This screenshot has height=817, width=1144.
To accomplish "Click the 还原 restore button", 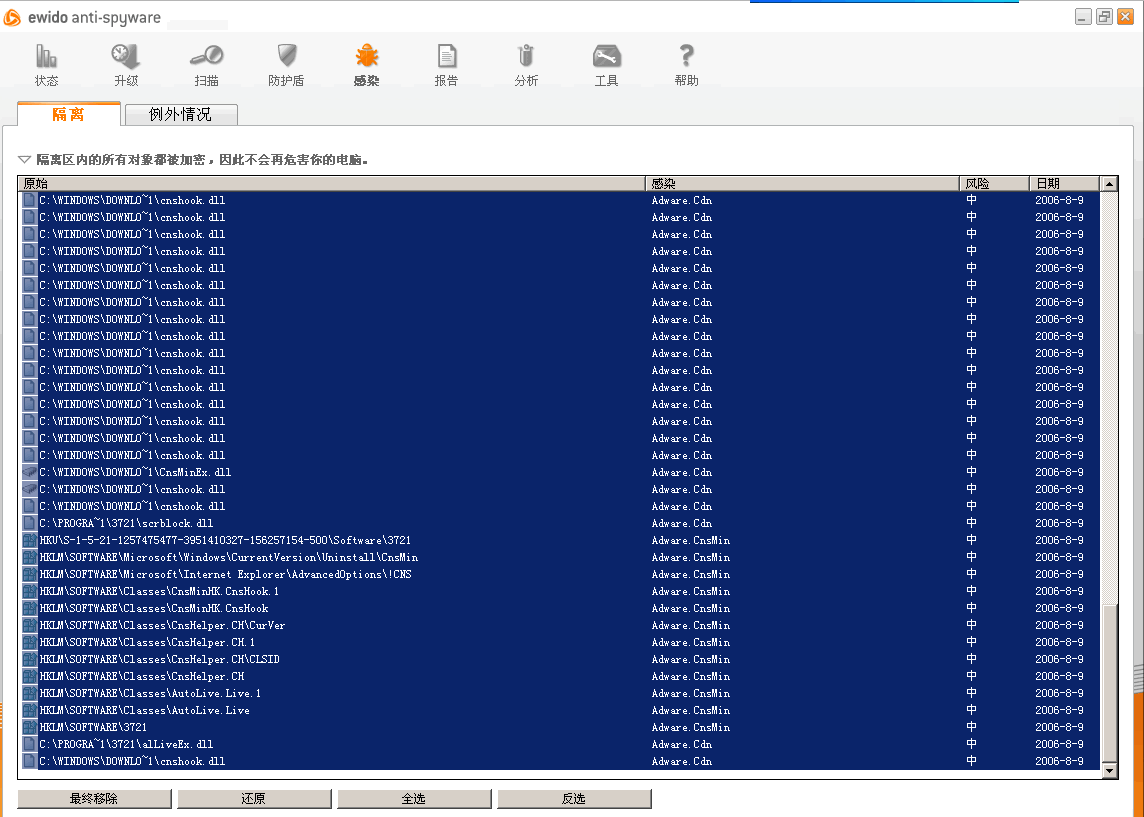I will click(x=254, y=799).
